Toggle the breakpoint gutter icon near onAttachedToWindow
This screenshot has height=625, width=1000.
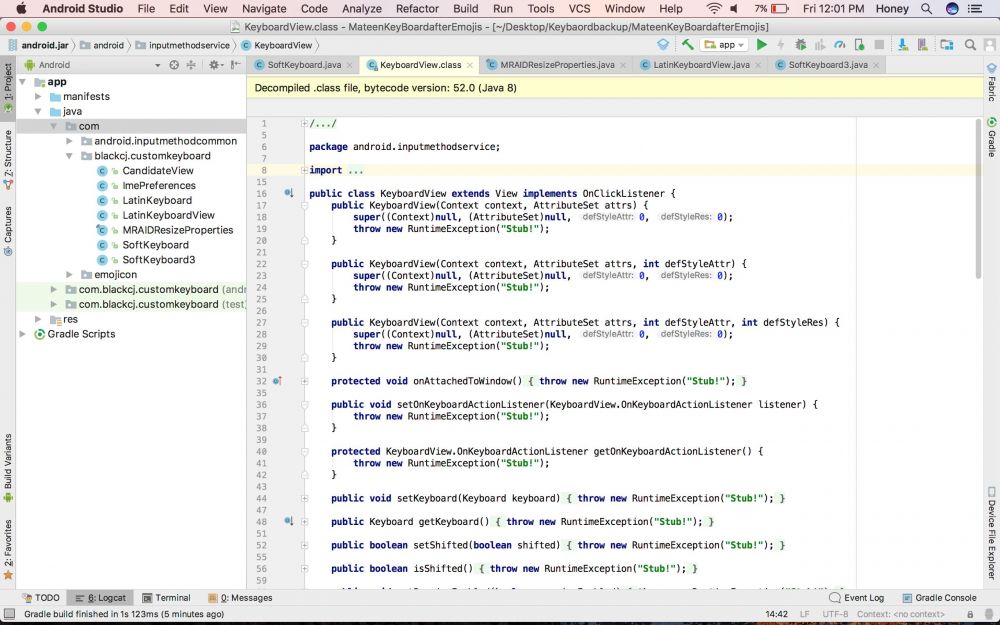278,380
